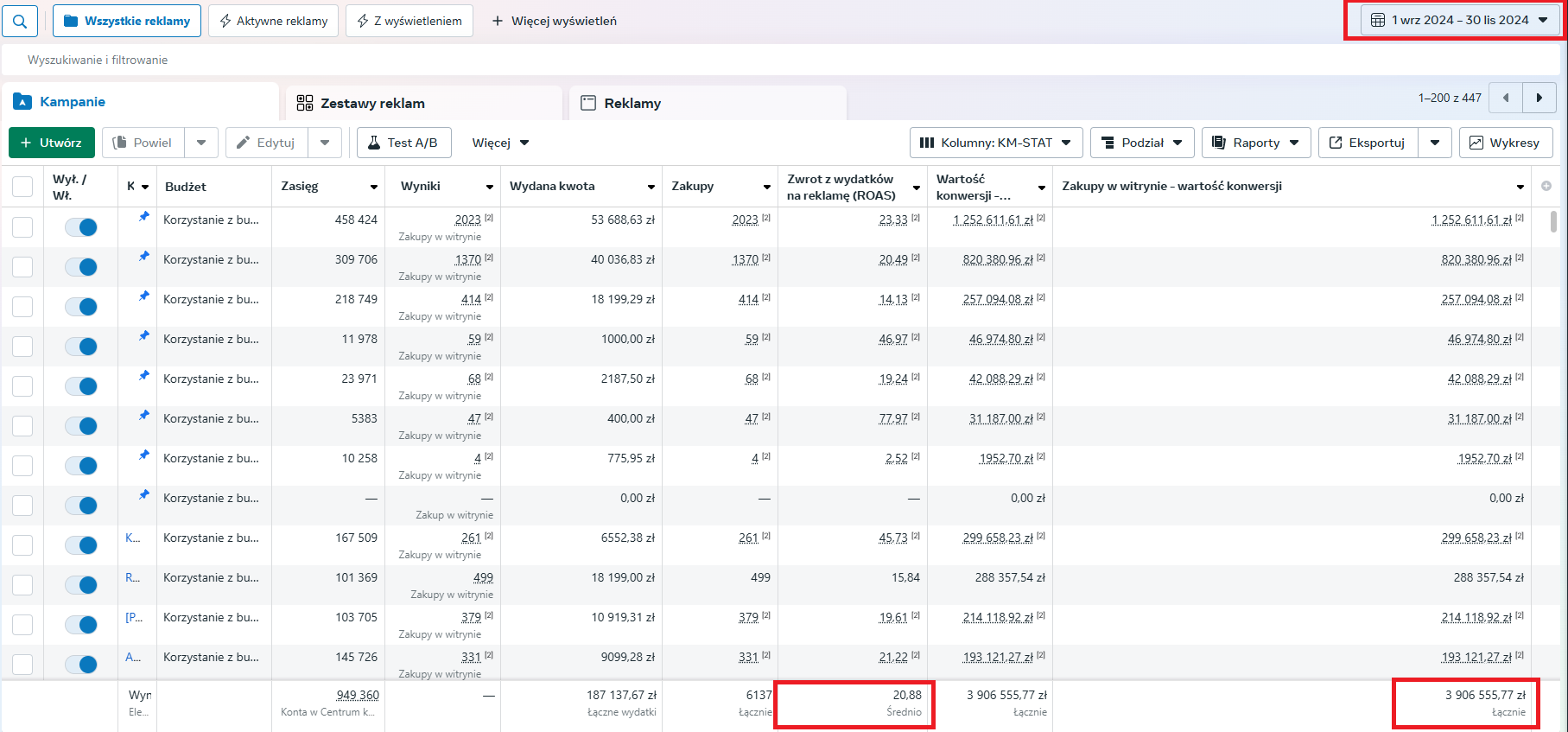Expand Edytuj options arrow
Image resolution: width=1568 pixels, height=732 pixels.
coord(325,143)
